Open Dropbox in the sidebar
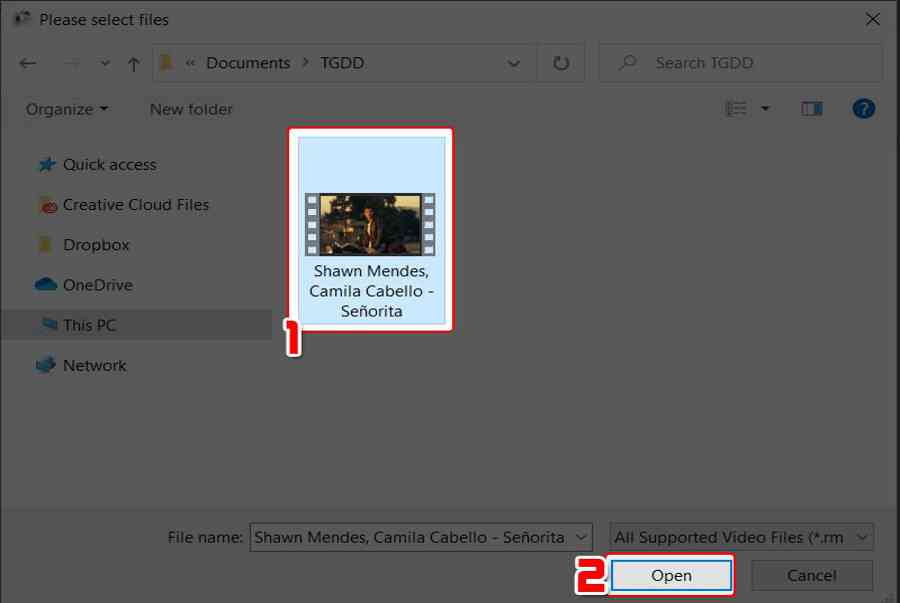The image size is (900, 603). [x=96, y=245]
